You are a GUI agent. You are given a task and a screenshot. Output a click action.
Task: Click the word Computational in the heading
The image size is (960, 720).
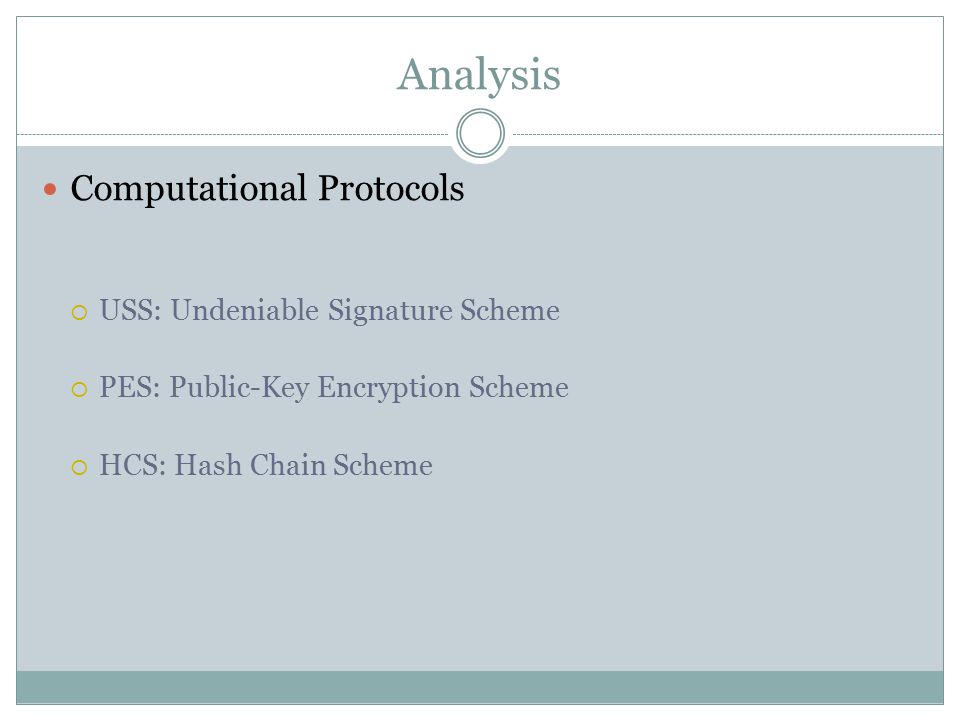[x=189, y=188]
